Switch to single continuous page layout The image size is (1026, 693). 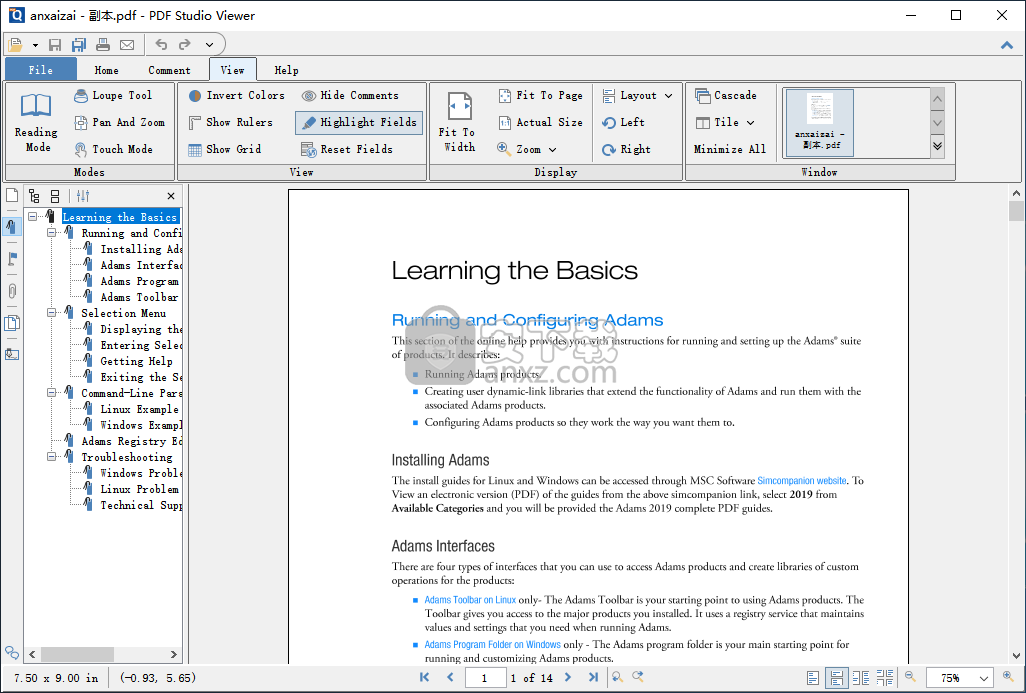click(x=836, y=678)
